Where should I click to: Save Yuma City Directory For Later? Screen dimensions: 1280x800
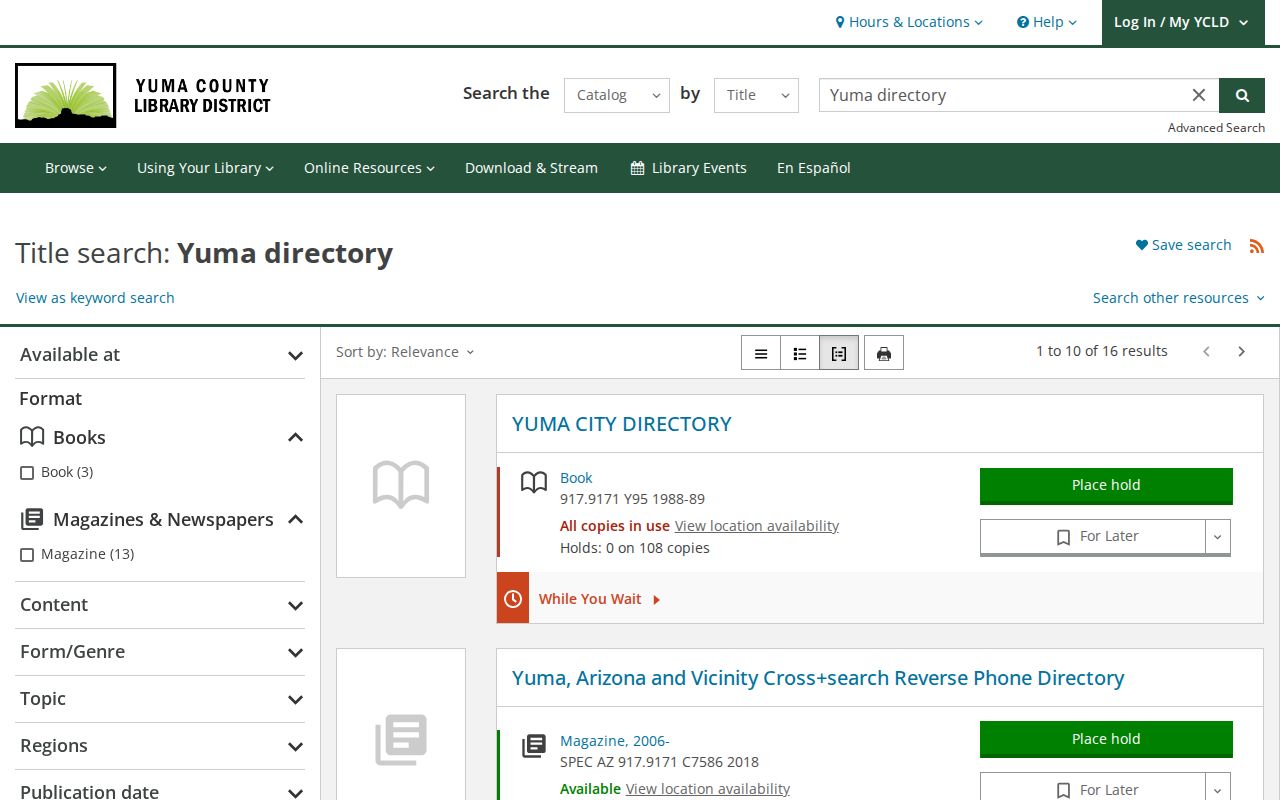coord(1093,537)
